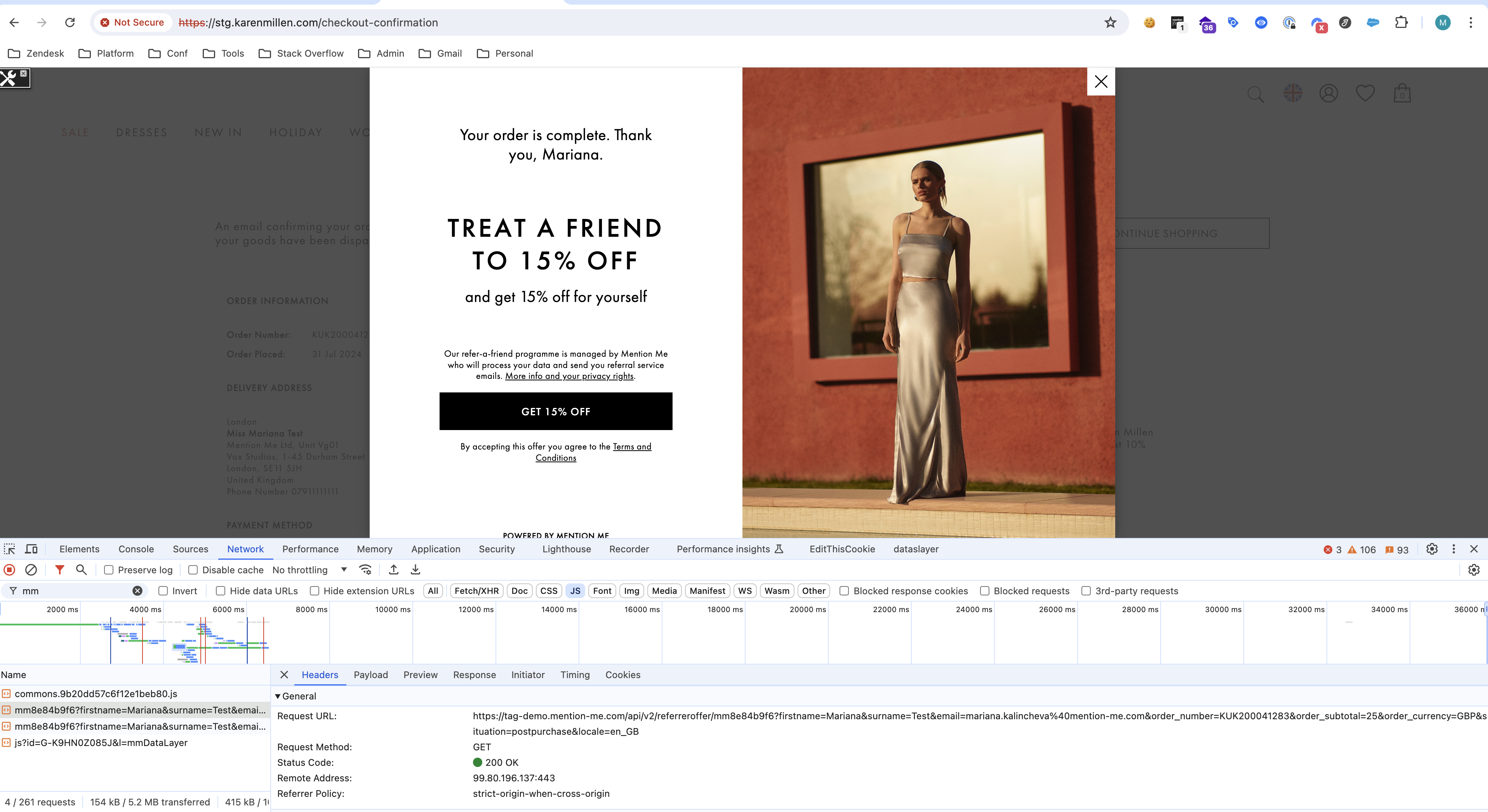Enable the Disable cache checkbox
This screenshot has width=1488, height=812.
coord(193,569)
